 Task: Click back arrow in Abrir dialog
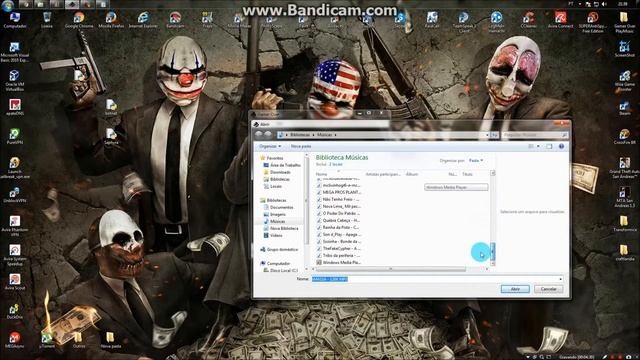click(259, 134)
